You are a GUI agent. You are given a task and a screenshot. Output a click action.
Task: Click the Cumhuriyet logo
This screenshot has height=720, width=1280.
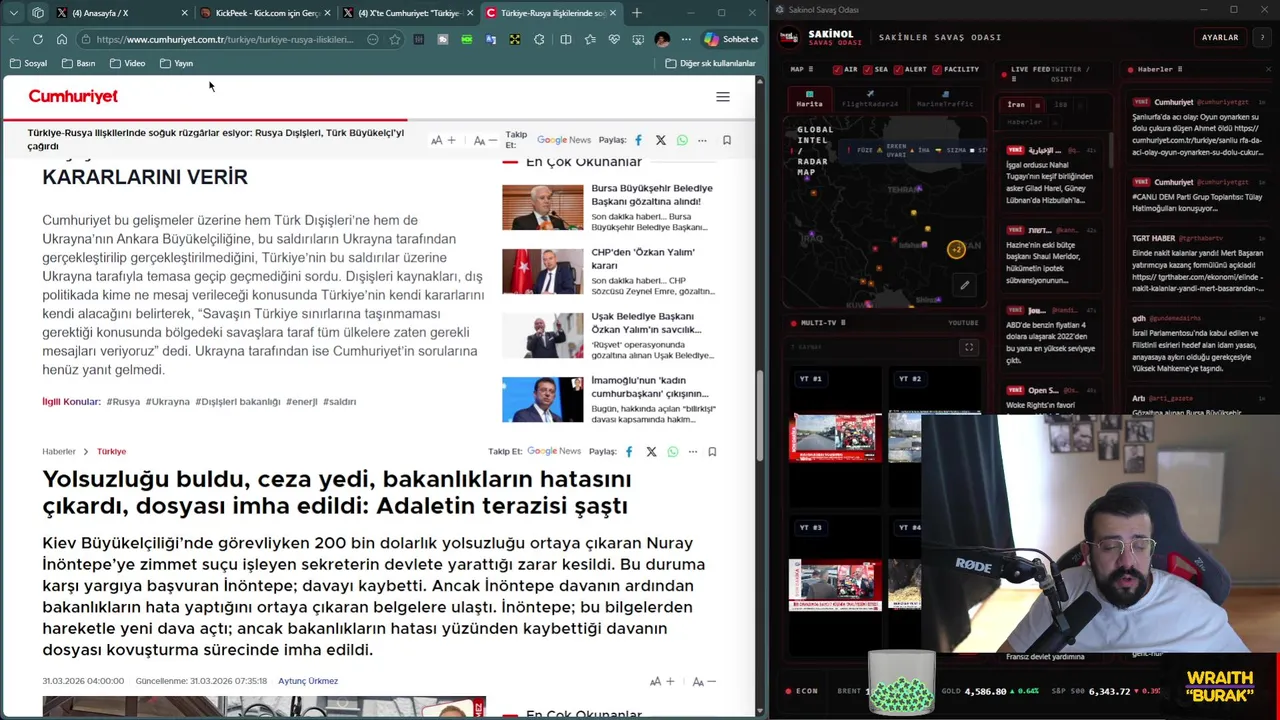point(73,96)
